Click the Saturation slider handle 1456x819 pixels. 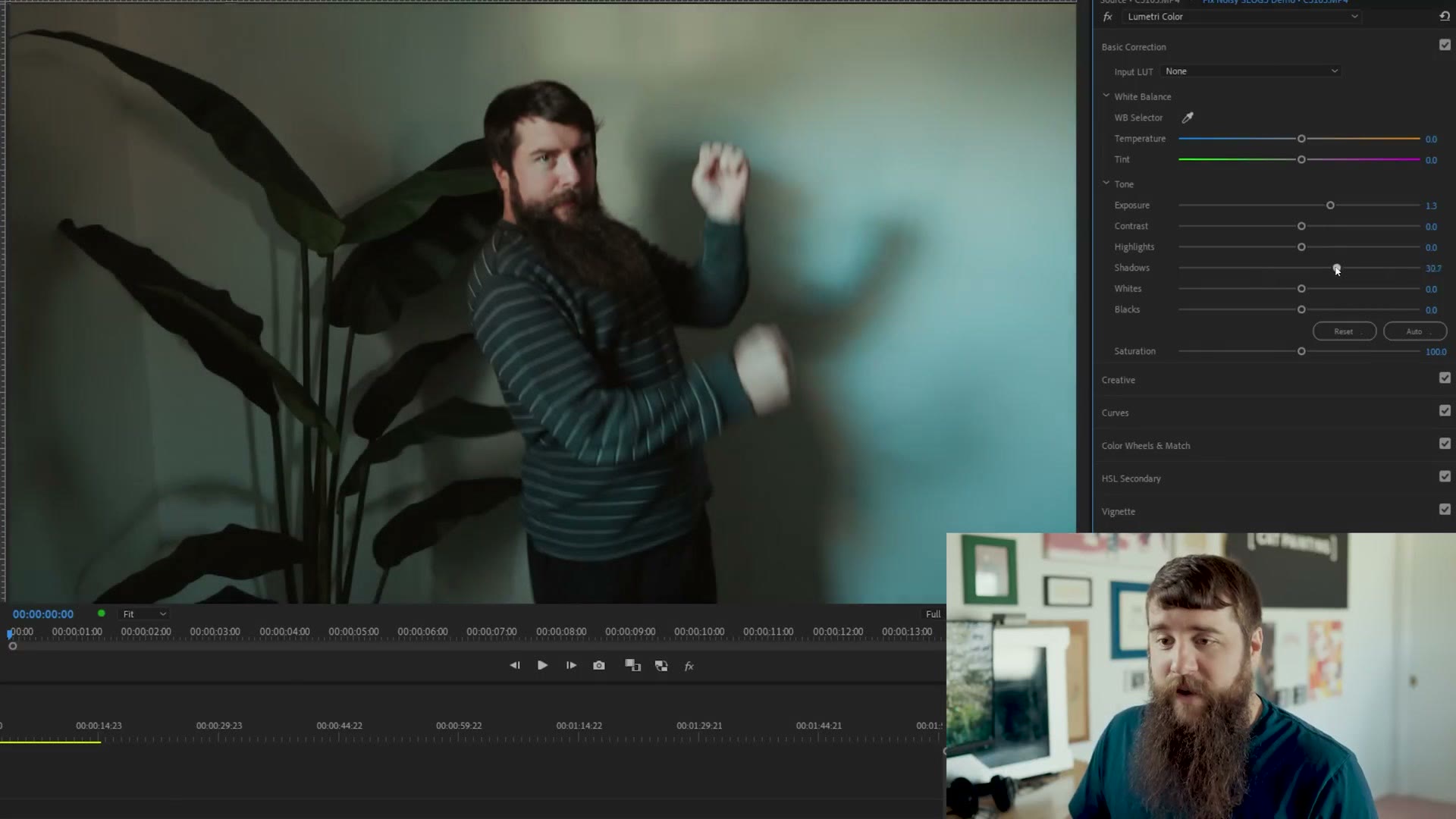coord(1301,351)
